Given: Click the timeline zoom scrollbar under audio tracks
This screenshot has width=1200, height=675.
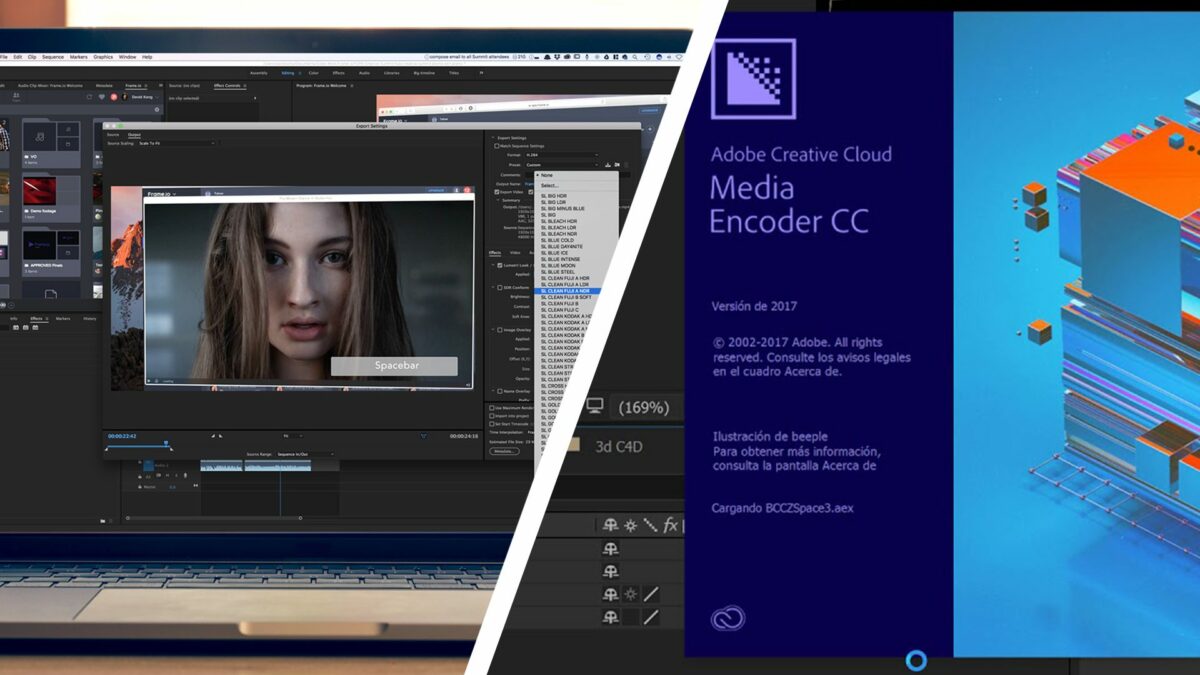Looking at the screenshot, I should pyautogui.click(x=214, y=518).
